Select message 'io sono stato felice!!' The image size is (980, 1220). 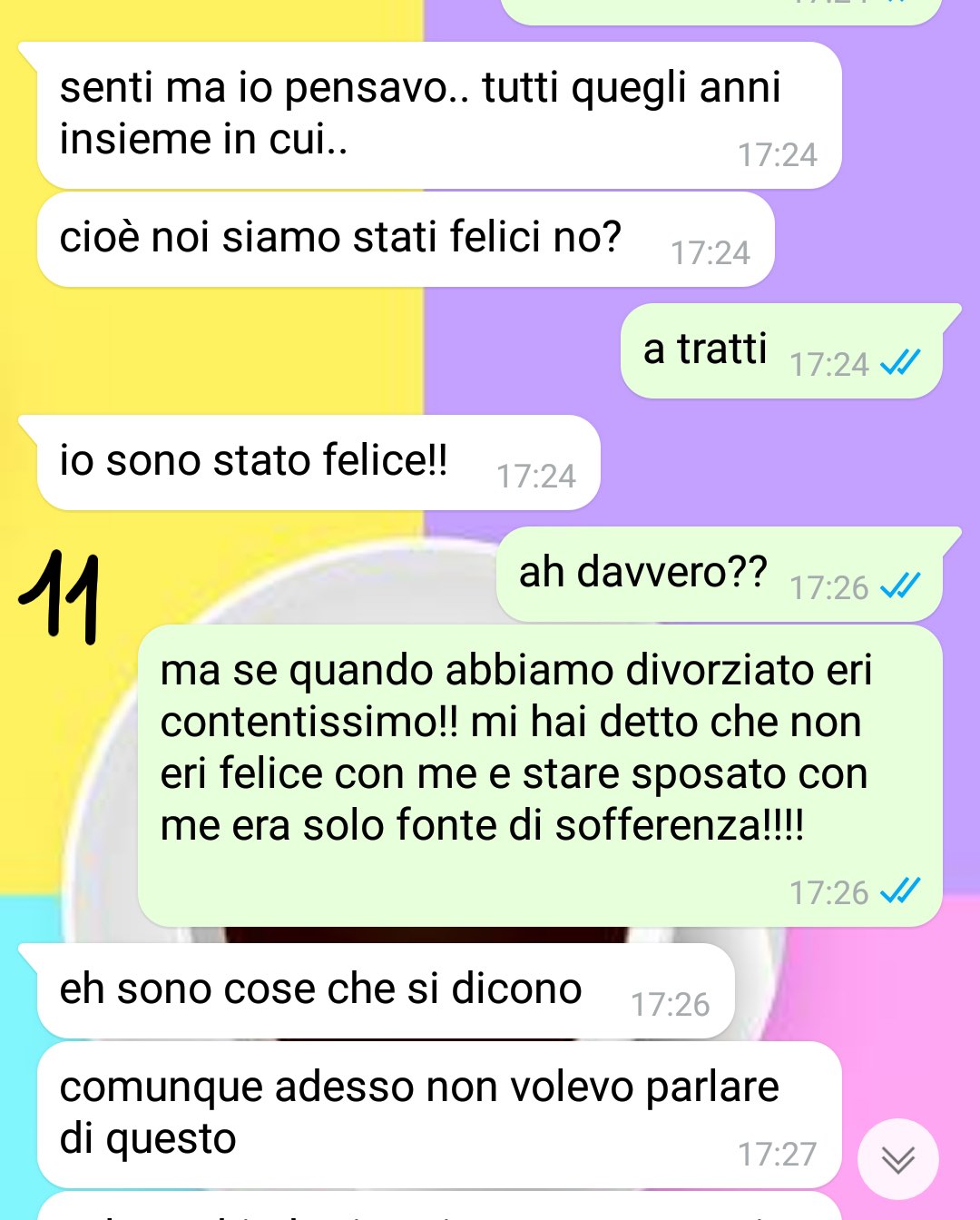click(318, 462)
